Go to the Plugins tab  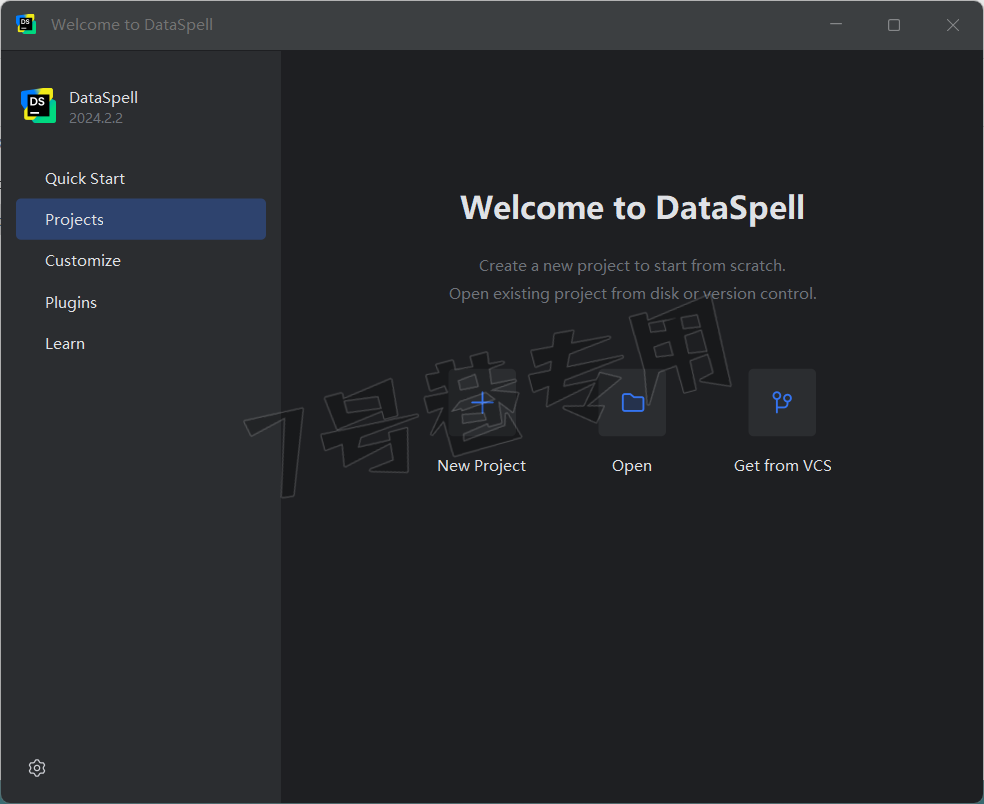click(141, 303)
